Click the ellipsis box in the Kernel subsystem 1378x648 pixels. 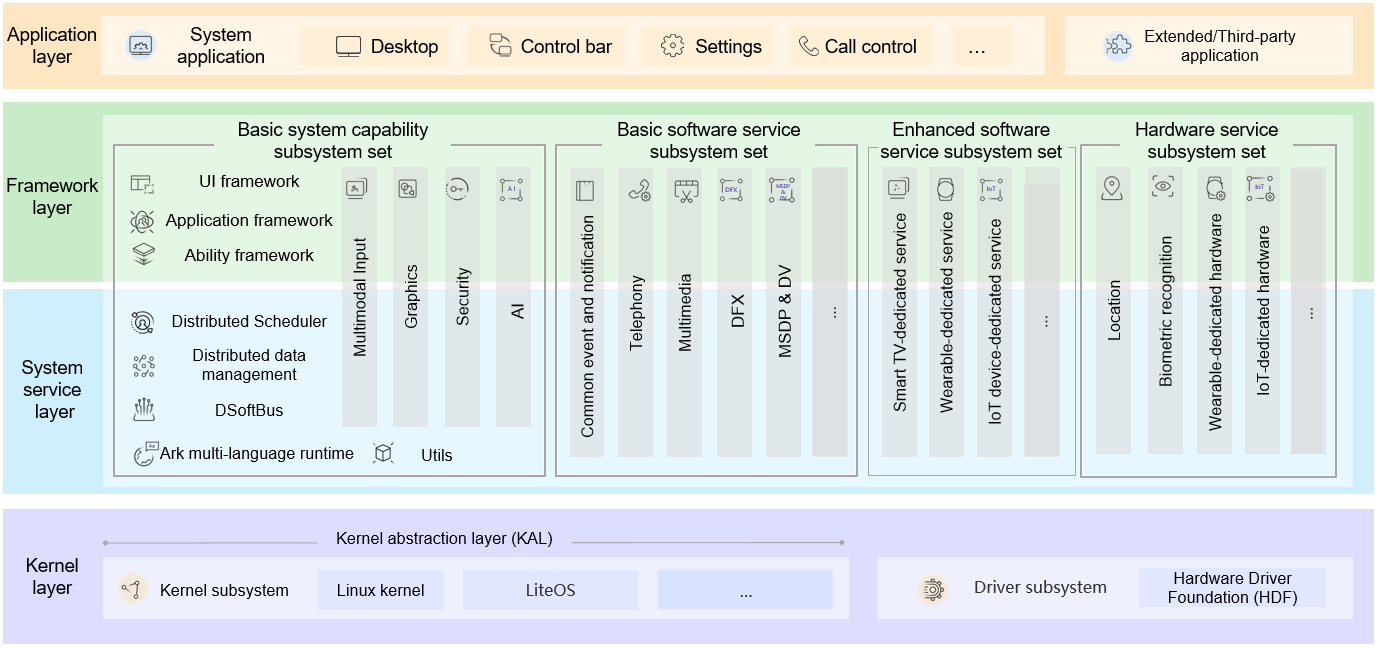tap(745, 590)
